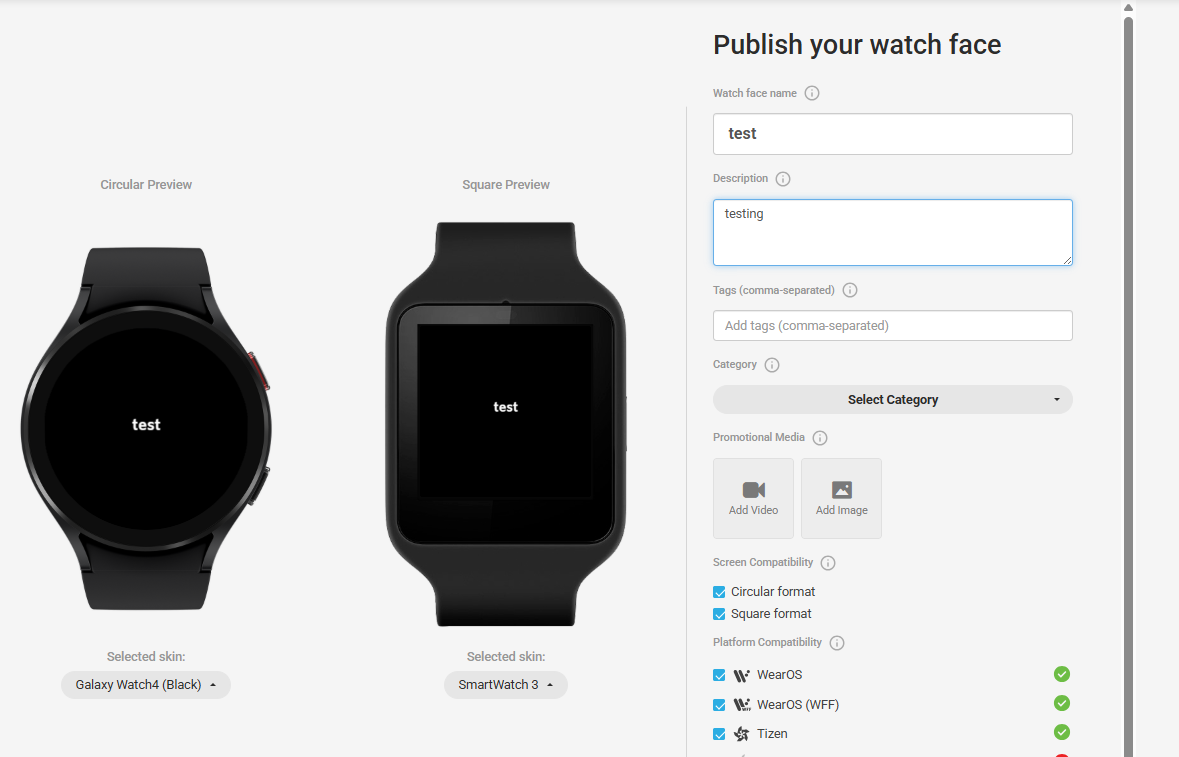This screenshot has width=1179, height=757.
Task: Click Promotional Media info icon
Action: pos(820,438)
